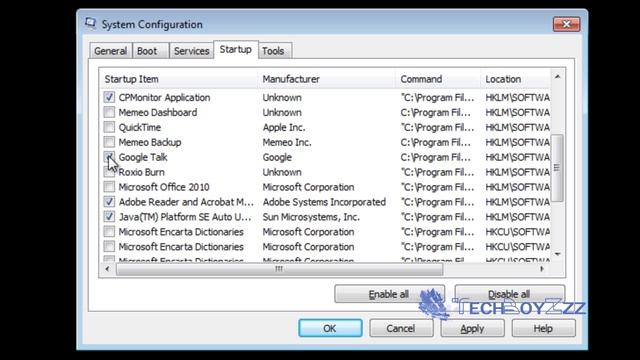Click the Apply button
This screenshot has width=640, height=360.
472,328
